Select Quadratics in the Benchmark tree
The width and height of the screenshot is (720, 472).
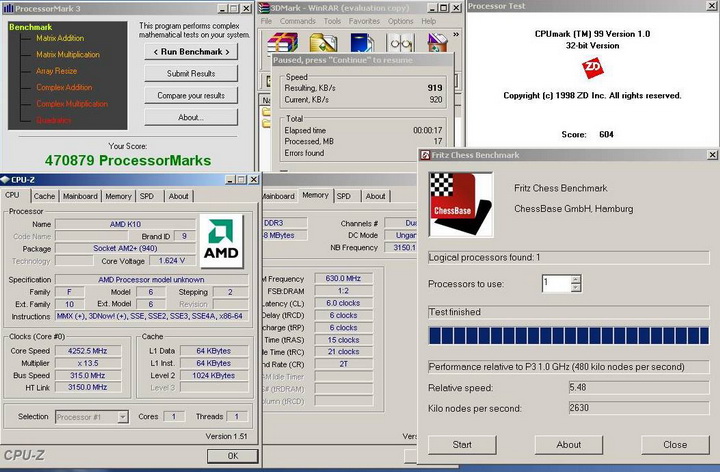53,120
